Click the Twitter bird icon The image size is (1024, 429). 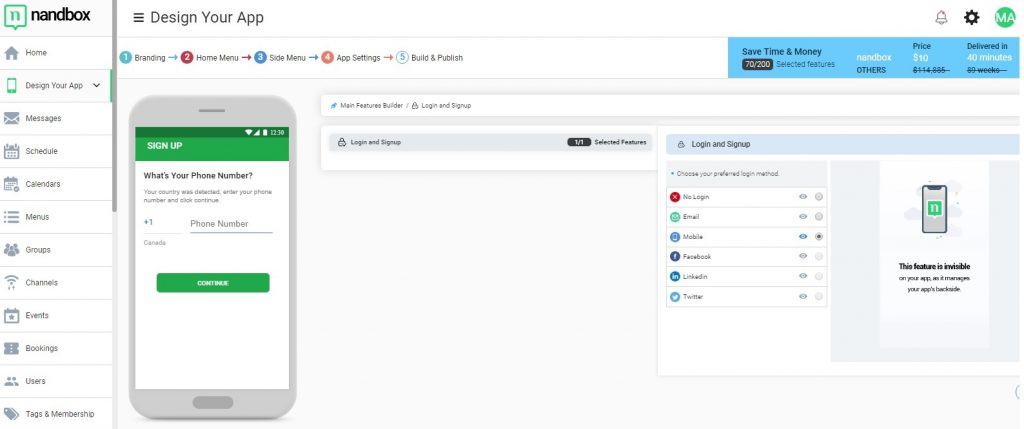675,296
